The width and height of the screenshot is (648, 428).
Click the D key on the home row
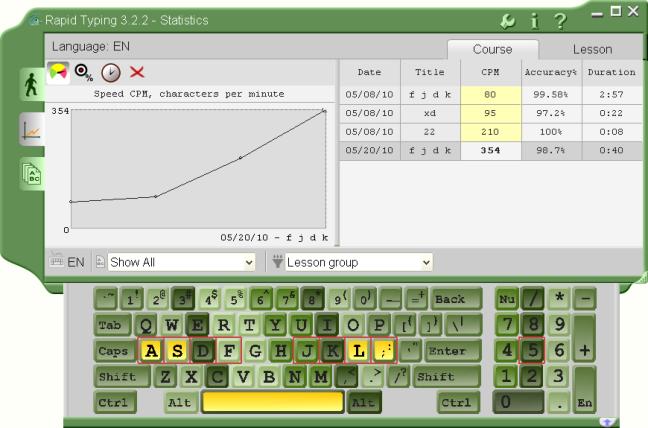pos(203,351)
